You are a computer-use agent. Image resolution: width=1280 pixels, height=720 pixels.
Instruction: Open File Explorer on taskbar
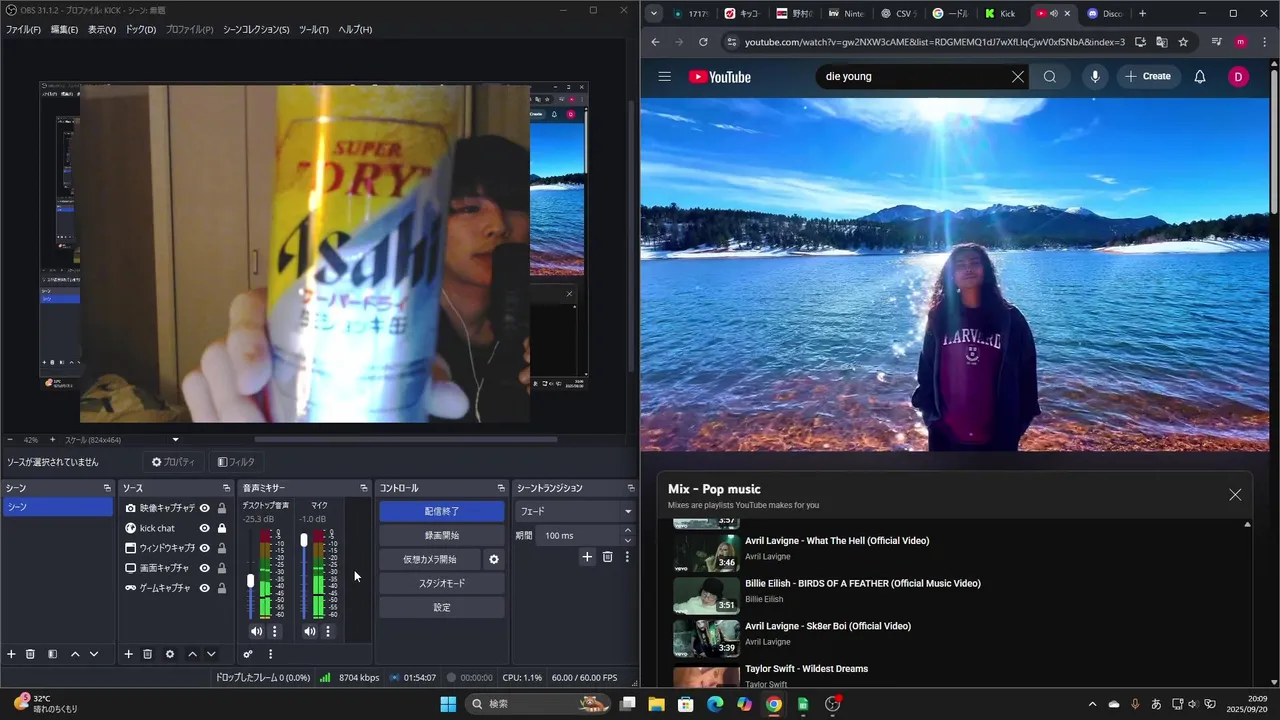(x=656, y=704)
